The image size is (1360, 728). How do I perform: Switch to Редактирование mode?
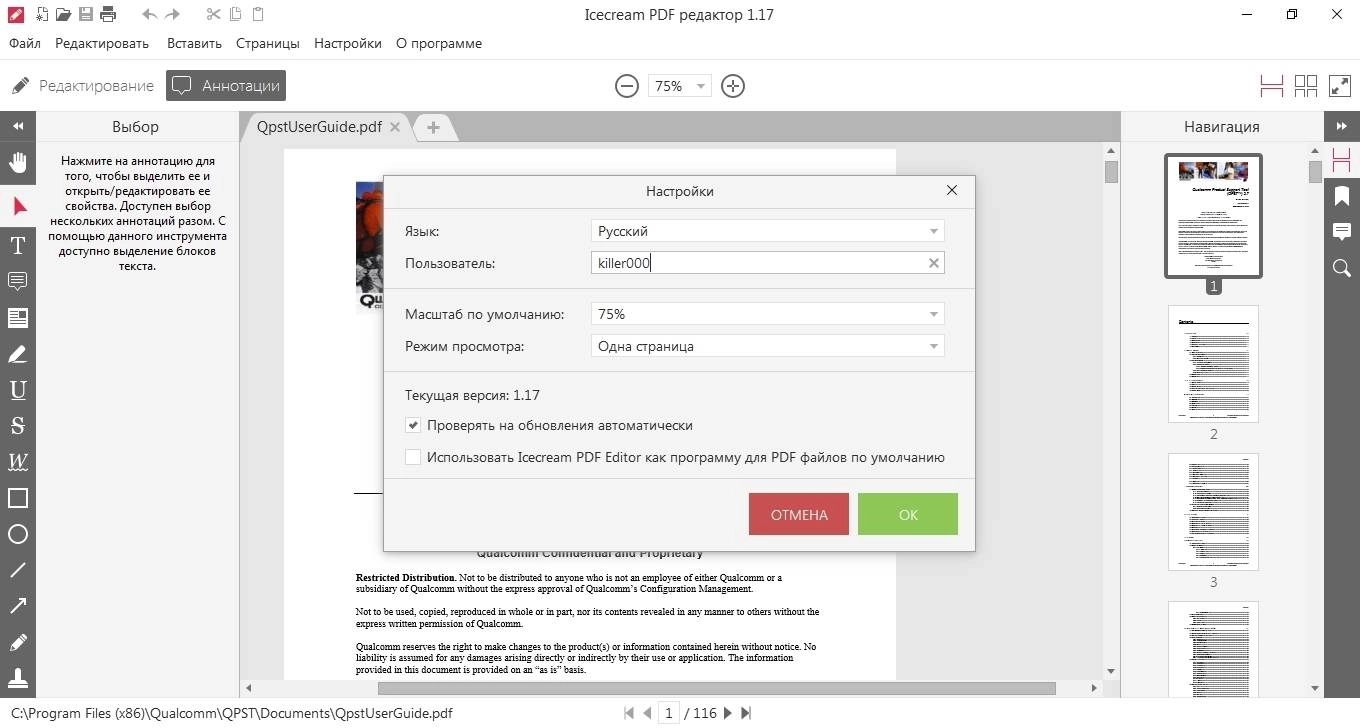click(83, 86)
